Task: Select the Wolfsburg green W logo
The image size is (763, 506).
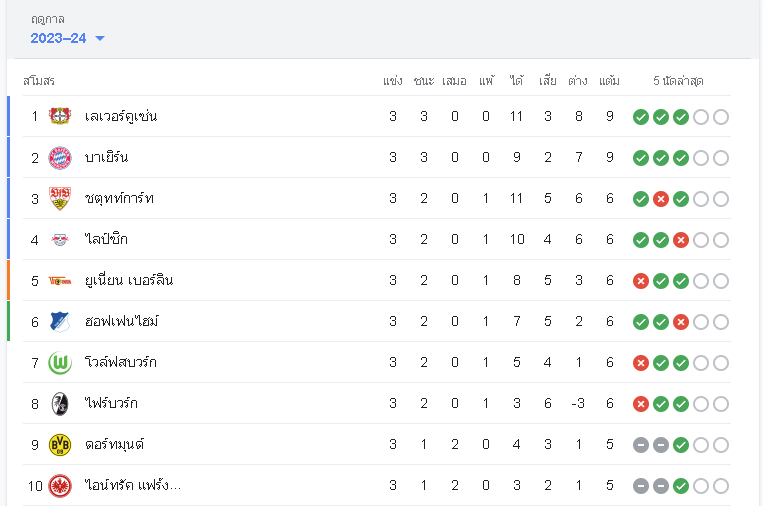Action: pos(60,363)
